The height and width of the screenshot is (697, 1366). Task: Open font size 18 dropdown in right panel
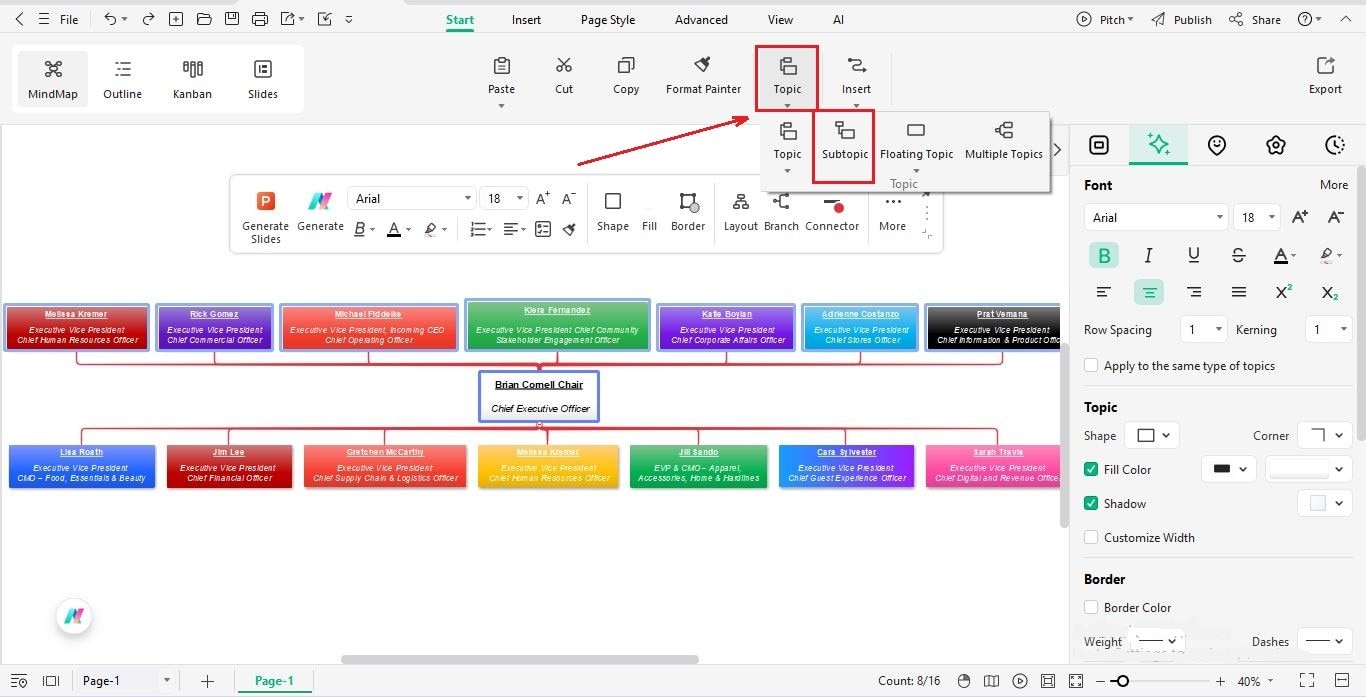(1257, 217)
